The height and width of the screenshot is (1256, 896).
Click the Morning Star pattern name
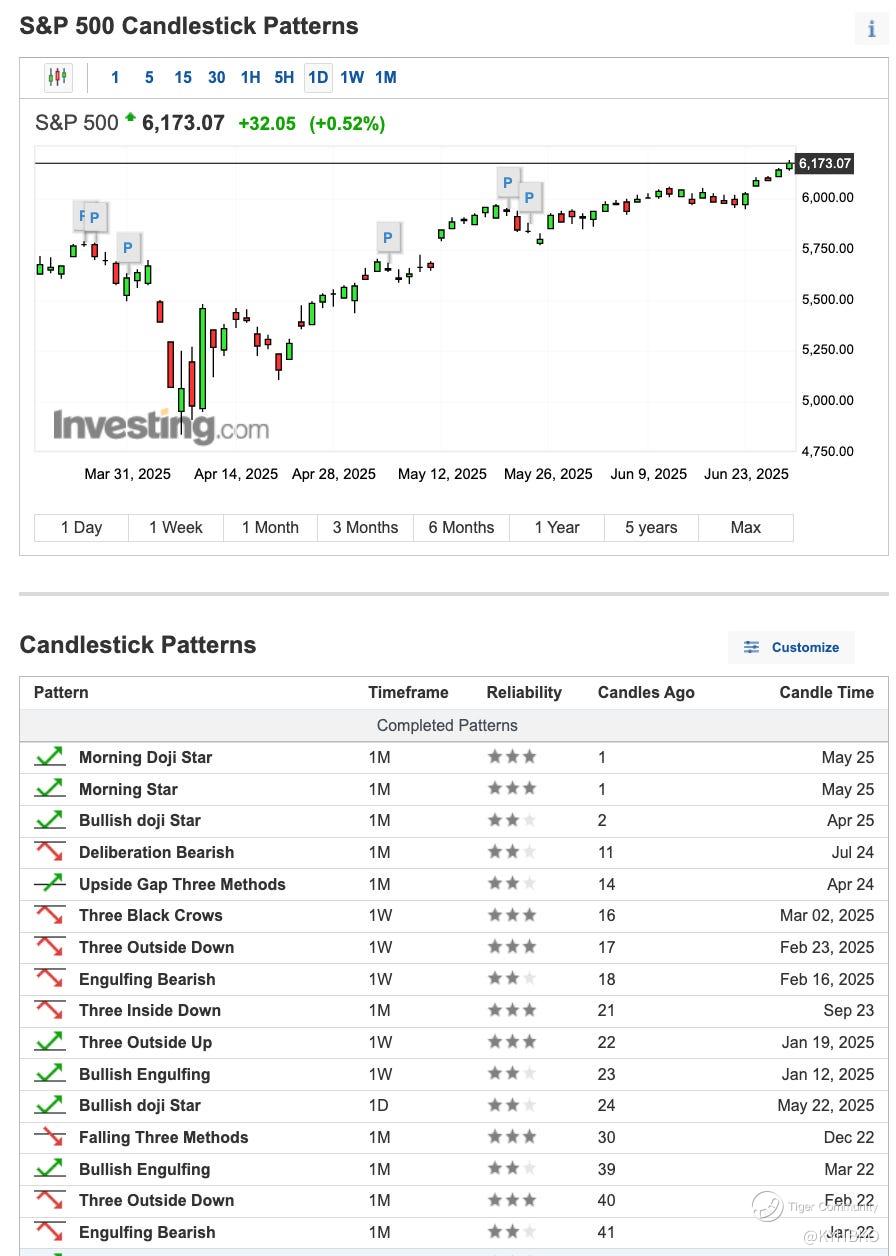coord(128,789)
